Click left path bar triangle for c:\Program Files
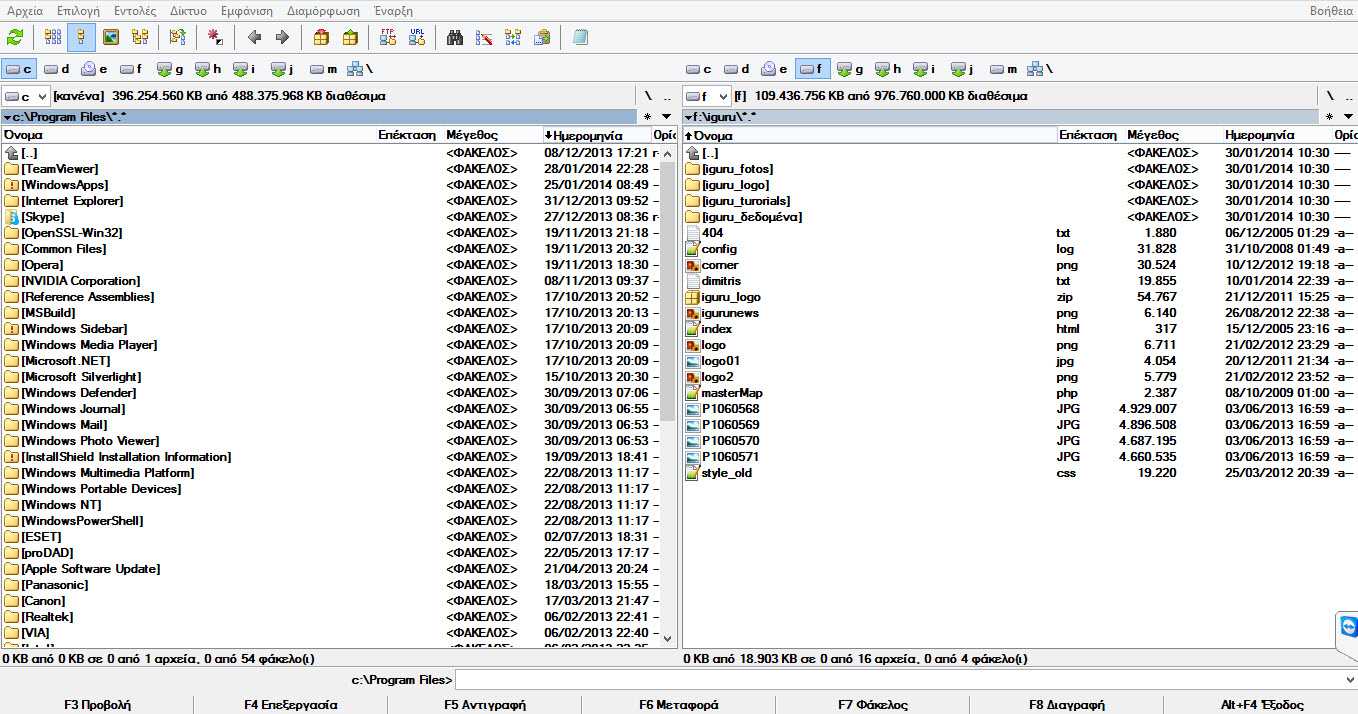Viewport: 1358px width, 714px height. click(x=7, y=117)
